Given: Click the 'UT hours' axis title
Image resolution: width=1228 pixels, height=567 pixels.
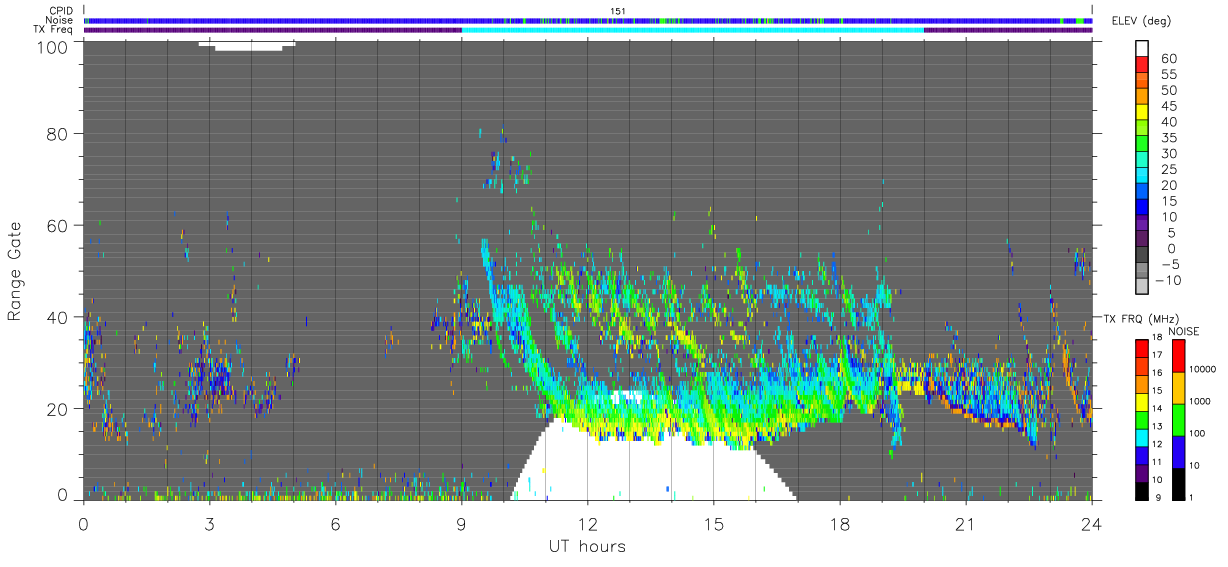Looking at the screenshot, I should pos(587,546).
